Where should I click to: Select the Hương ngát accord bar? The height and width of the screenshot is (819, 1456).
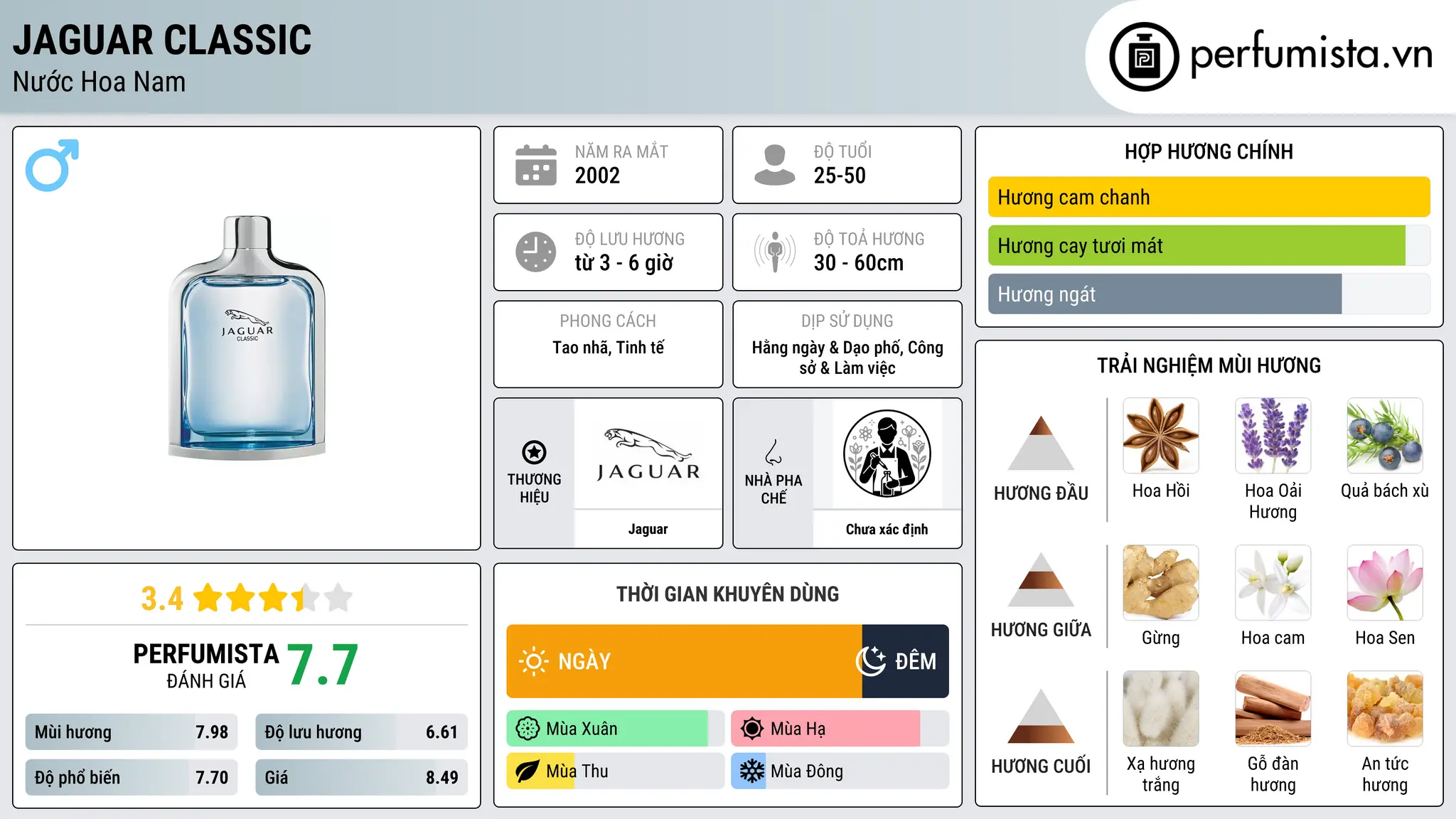tap(1209, 294)
